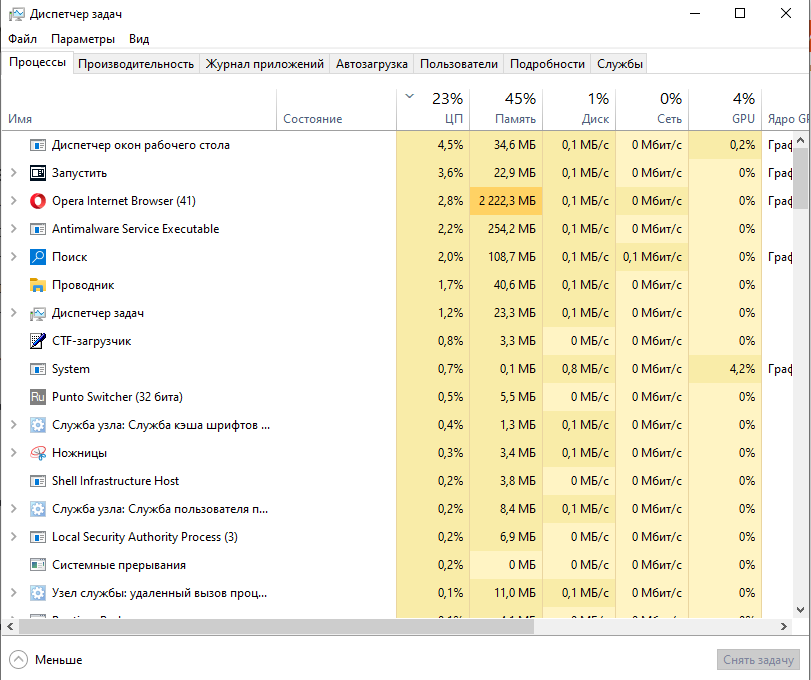Viewport: 811px width, 680px height.
Task: Click the Ножницы scissors icon
Action: point(37,452)
